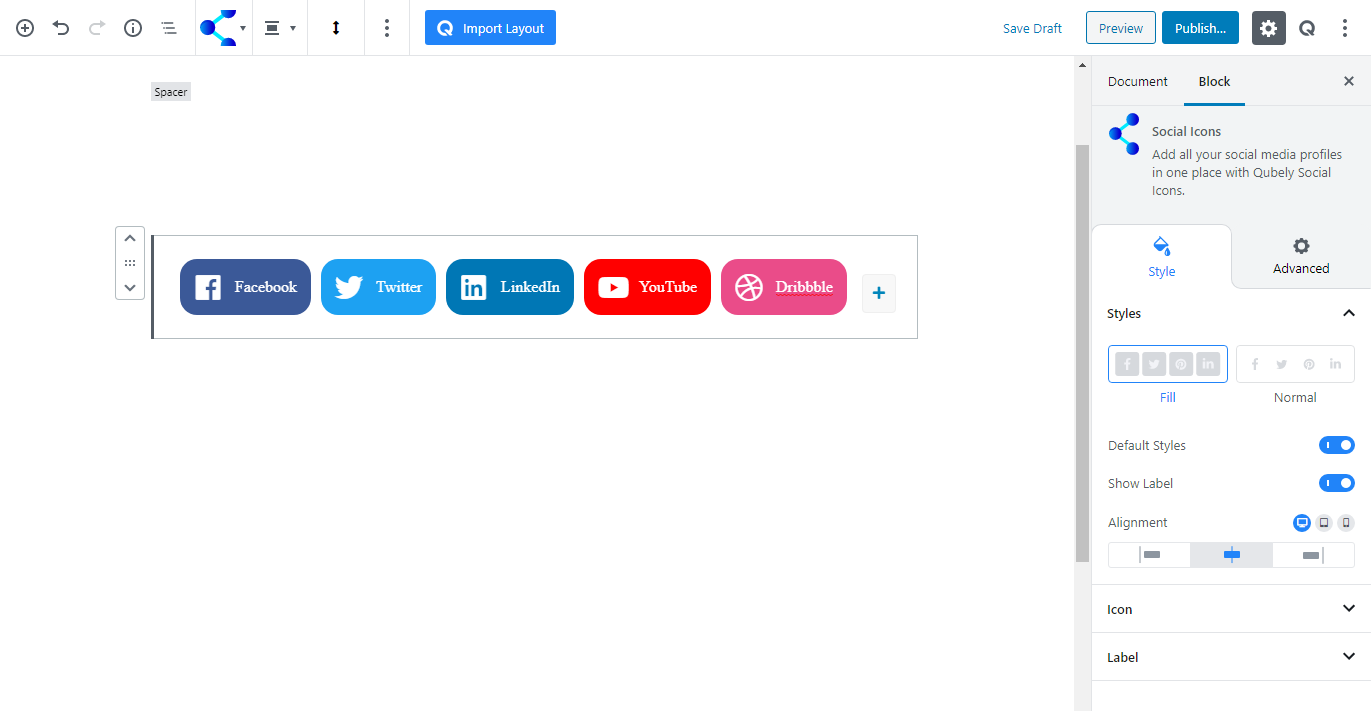Open block more options menu
Viewport: 1371px width, 711px height.
(387, 28)
